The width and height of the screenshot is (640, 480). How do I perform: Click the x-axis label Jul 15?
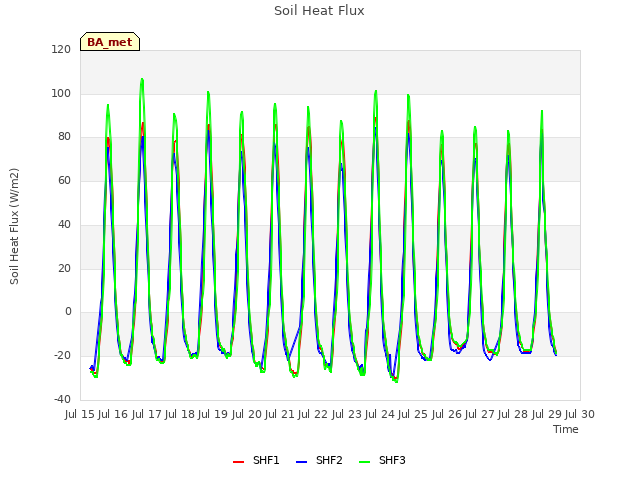[80, 414]
